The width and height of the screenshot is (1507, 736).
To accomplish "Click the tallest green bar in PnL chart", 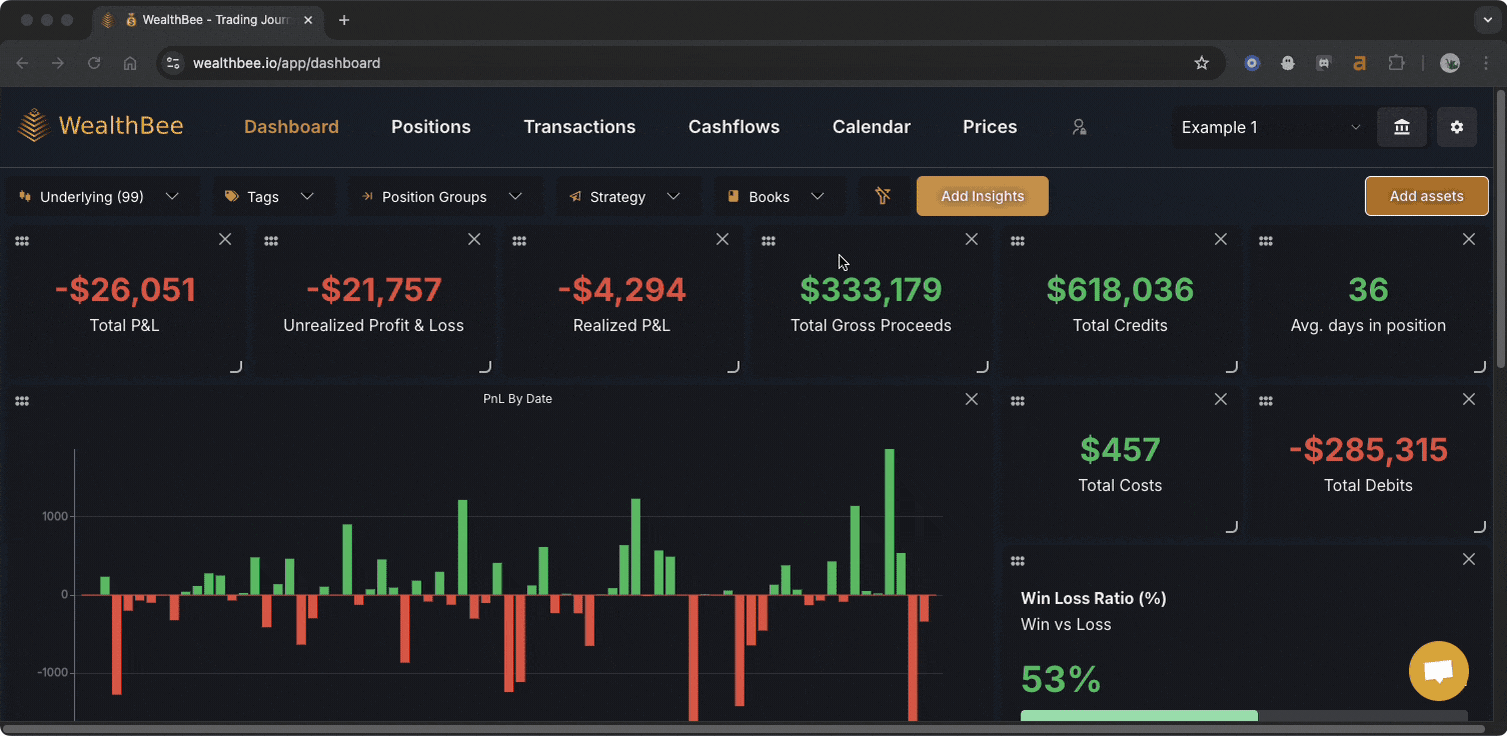I will click(x=889, y=522).
